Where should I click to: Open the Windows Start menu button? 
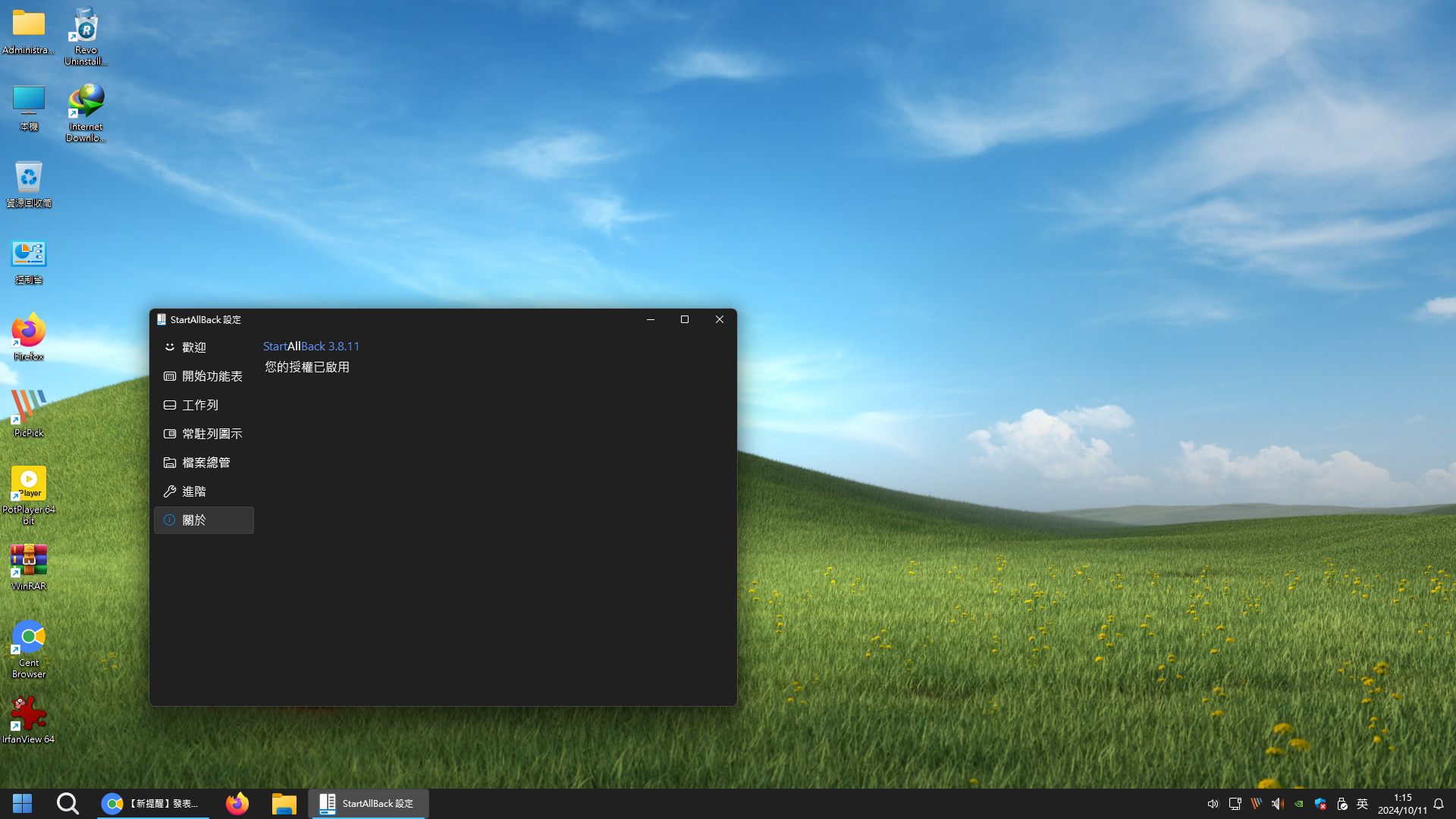(x=23, y=804)
